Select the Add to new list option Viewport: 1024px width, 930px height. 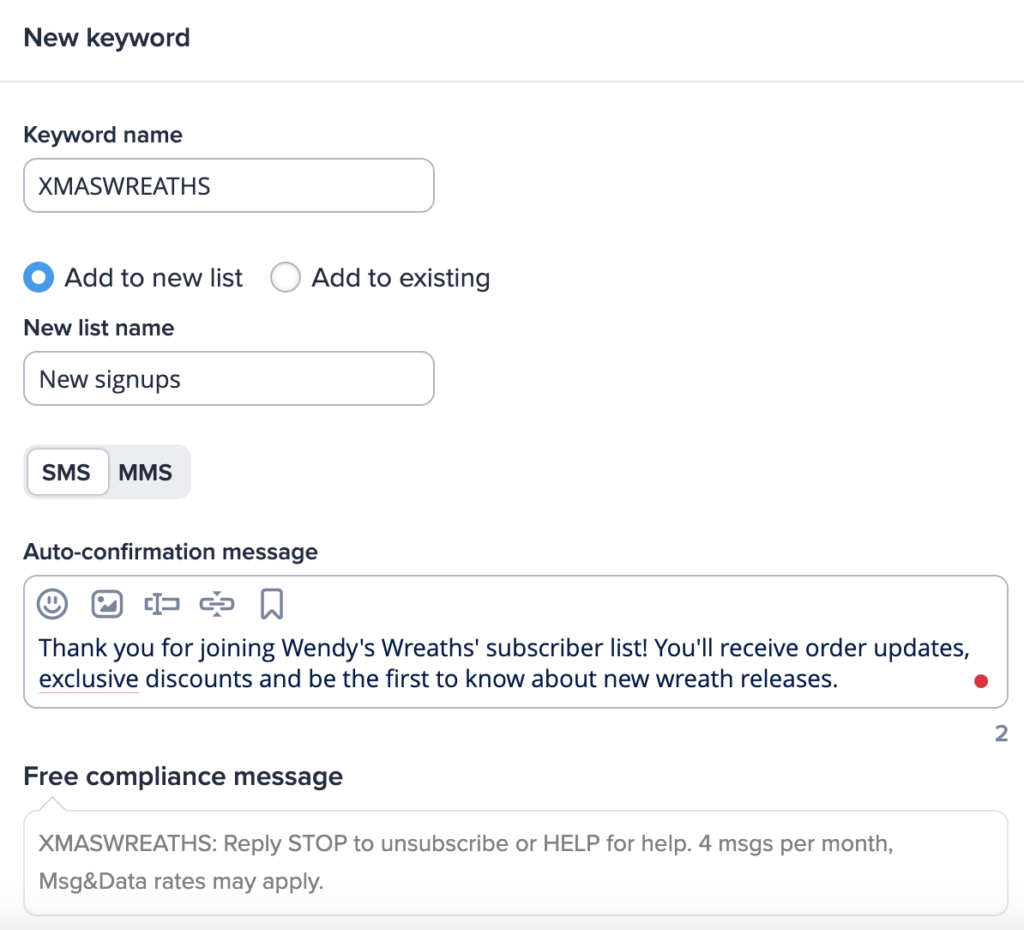point(37,277)
